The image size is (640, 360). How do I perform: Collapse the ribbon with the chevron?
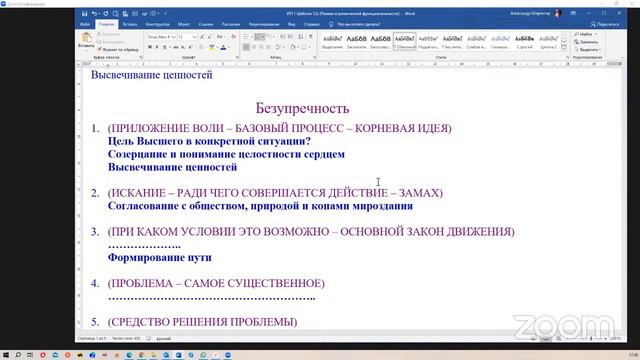622,58
